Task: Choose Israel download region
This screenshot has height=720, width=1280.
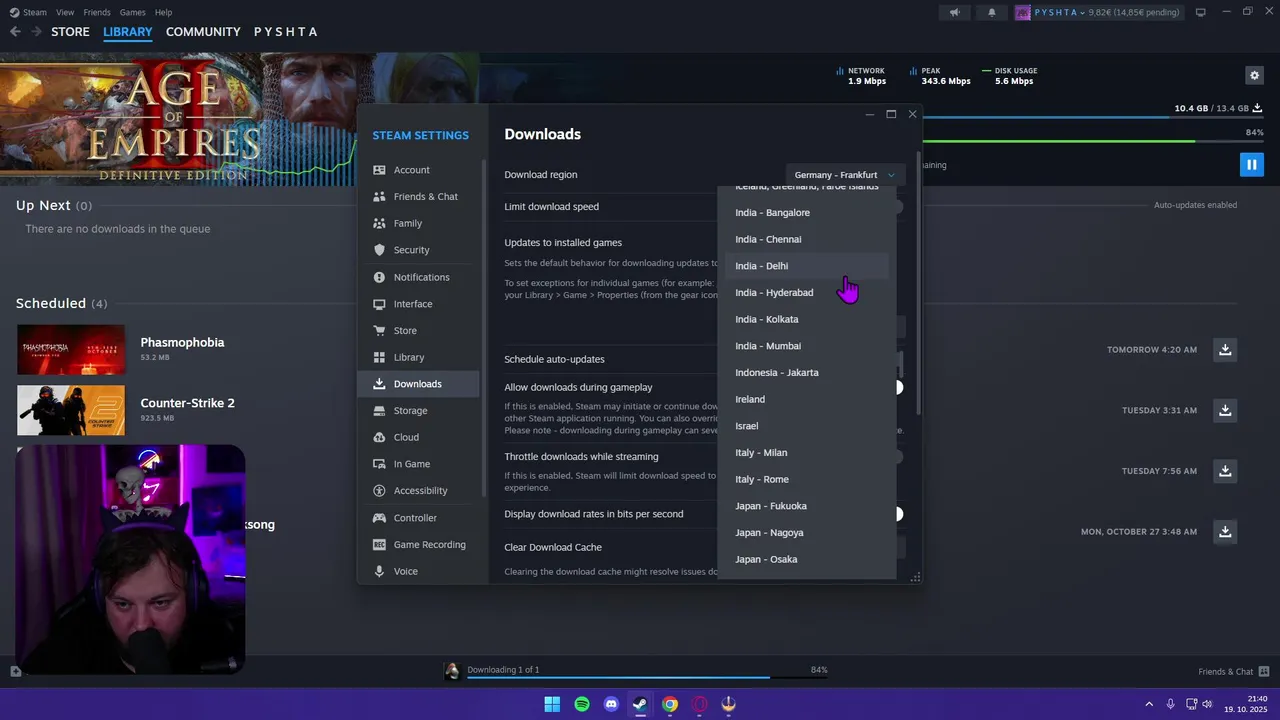Action: click(x=807, y=426)
